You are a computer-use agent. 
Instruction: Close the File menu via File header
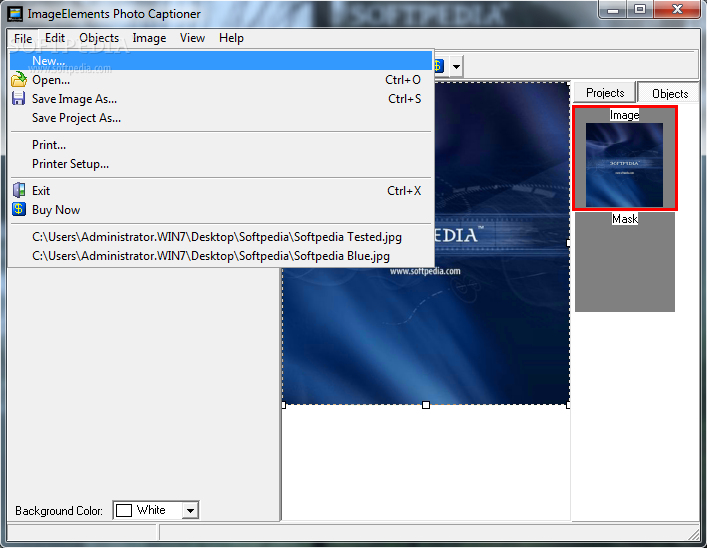[23, 39]
